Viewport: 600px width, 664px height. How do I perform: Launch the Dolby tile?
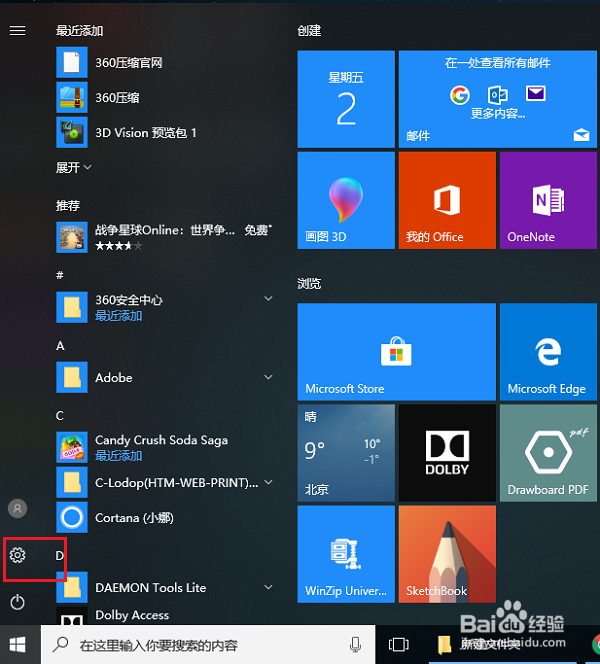tap(447, 453)
